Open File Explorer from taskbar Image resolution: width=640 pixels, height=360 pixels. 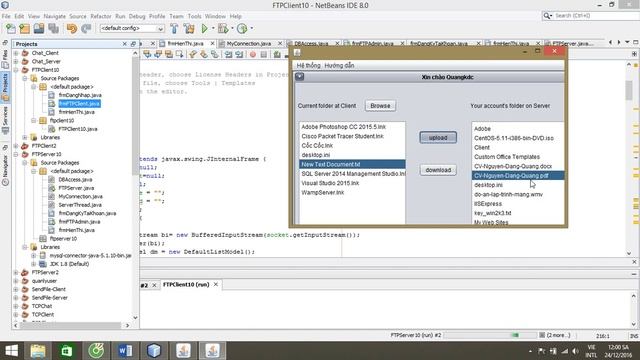coord(38,351)
